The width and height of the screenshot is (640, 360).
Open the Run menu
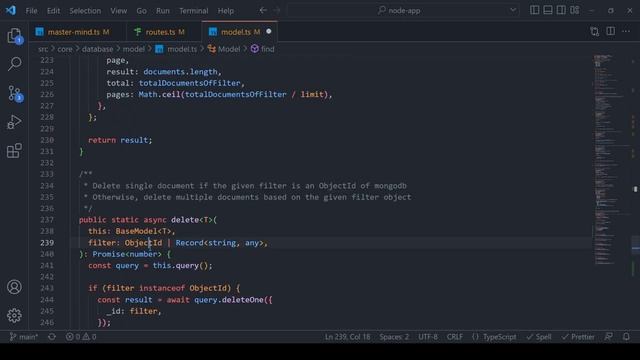pyautogui.click(x=162, y=11)
